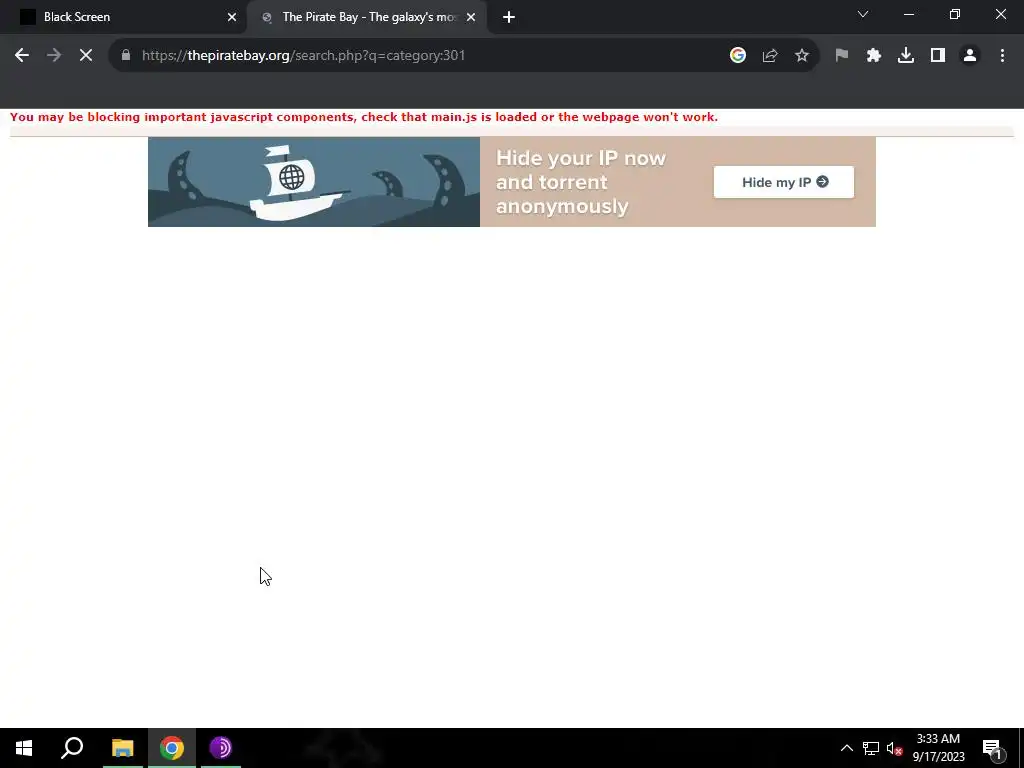The image size is (1024, 768).
Task: Click the pirate ship banner image
Action: pos(314,182)
